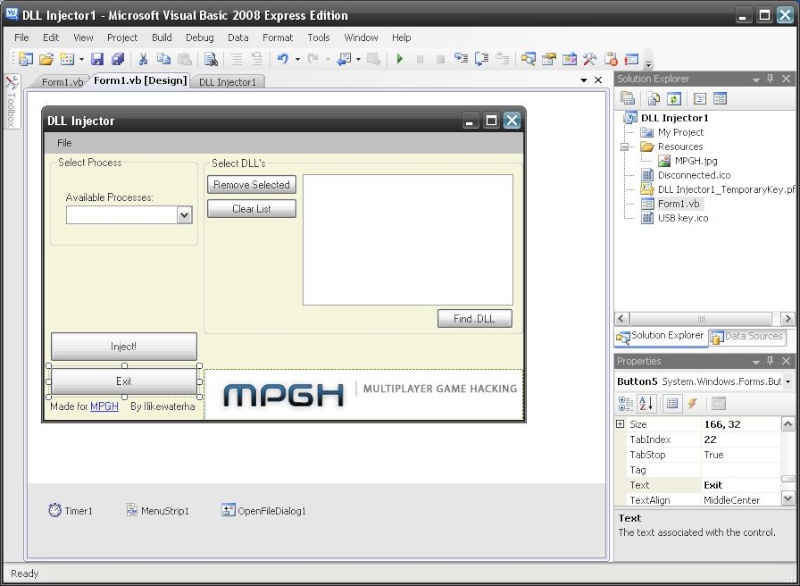Click the Inject! button on the form
The width and height of the screenshot is (800, 586).
pos(123,347)
